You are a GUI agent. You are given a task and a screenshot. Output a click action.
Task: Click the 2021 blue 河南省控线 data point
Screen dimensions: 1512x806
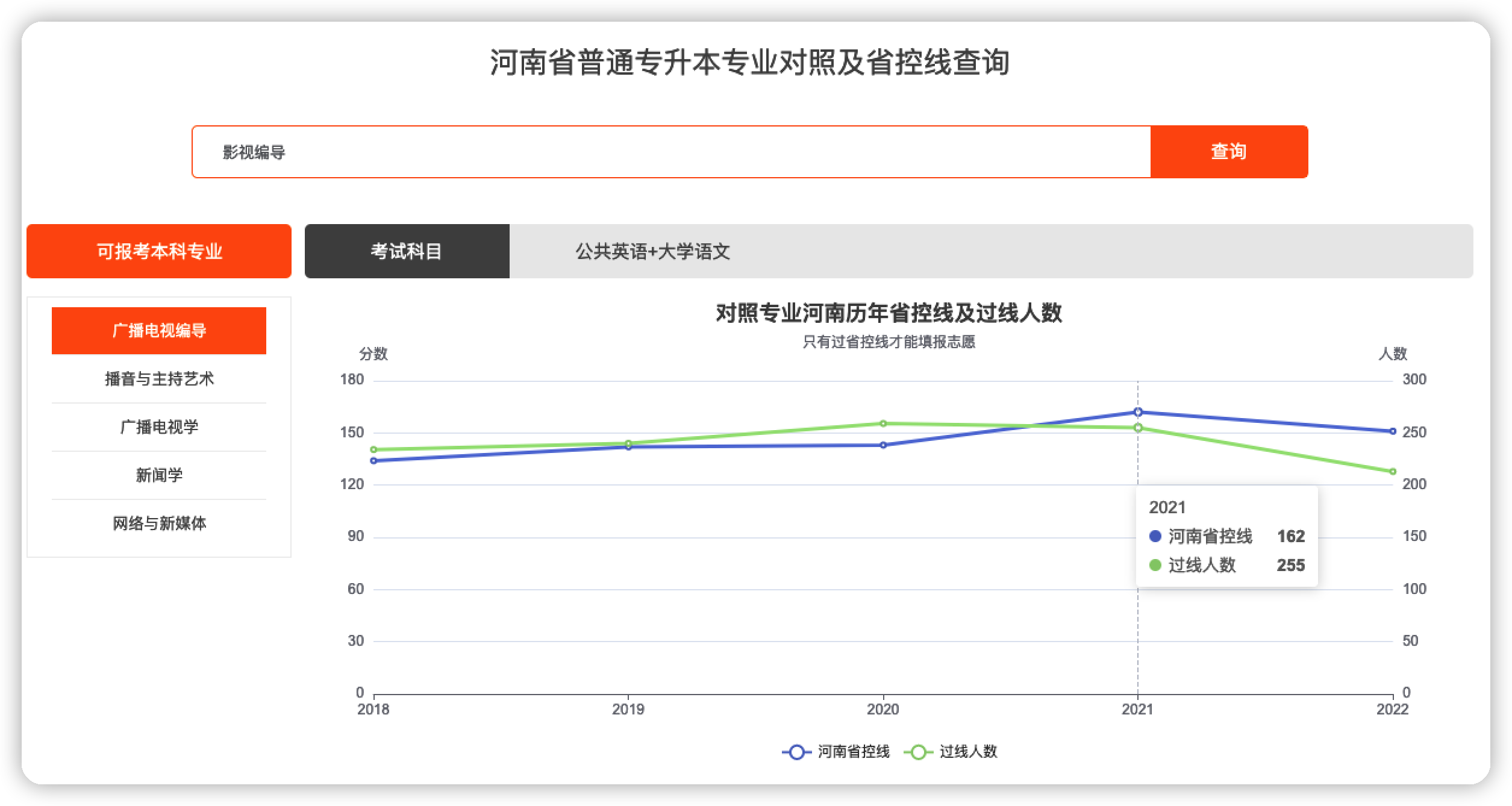[1138, 412]
